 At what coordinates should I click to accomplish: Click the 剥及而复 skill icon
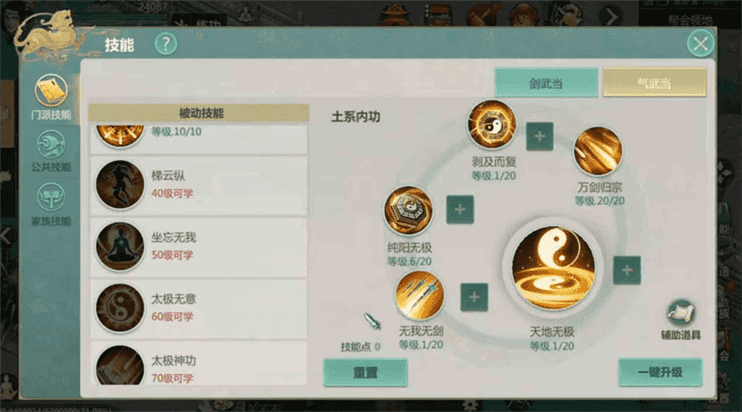point(492,125)
